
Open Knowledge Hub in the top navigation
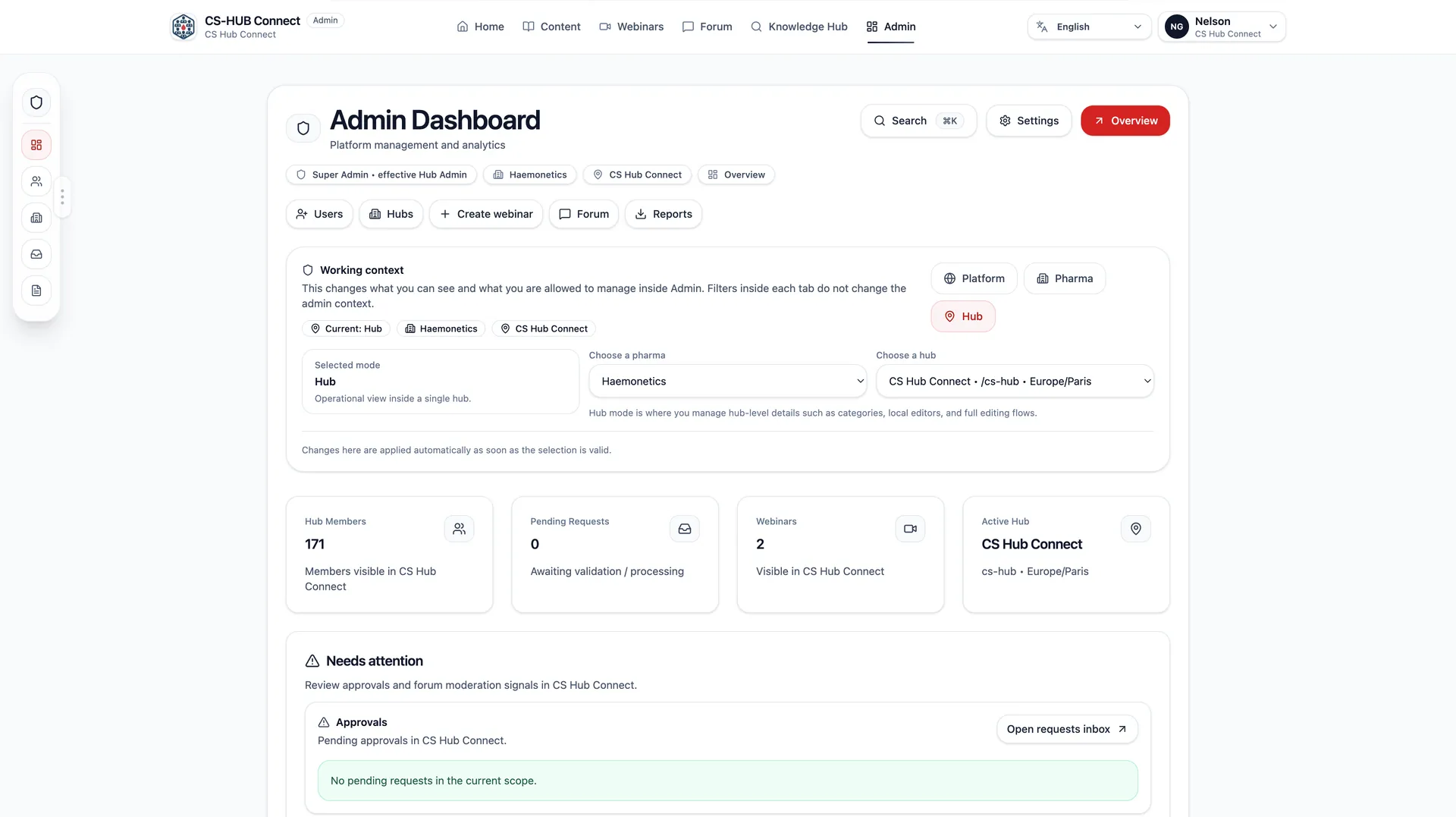[x=799, y=27]
